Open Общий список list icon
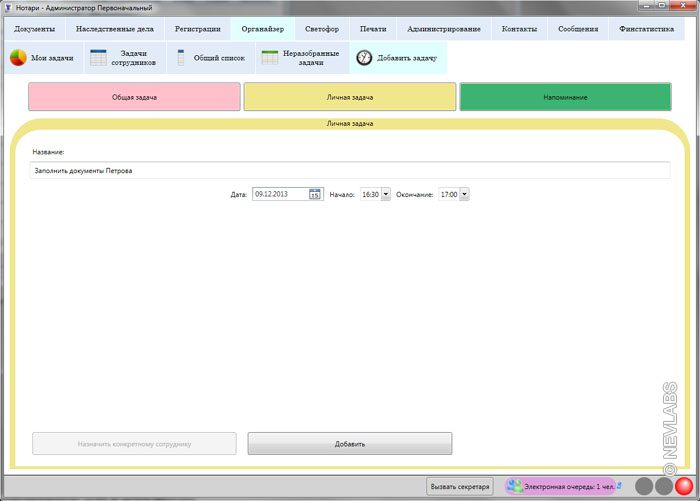 181,58
